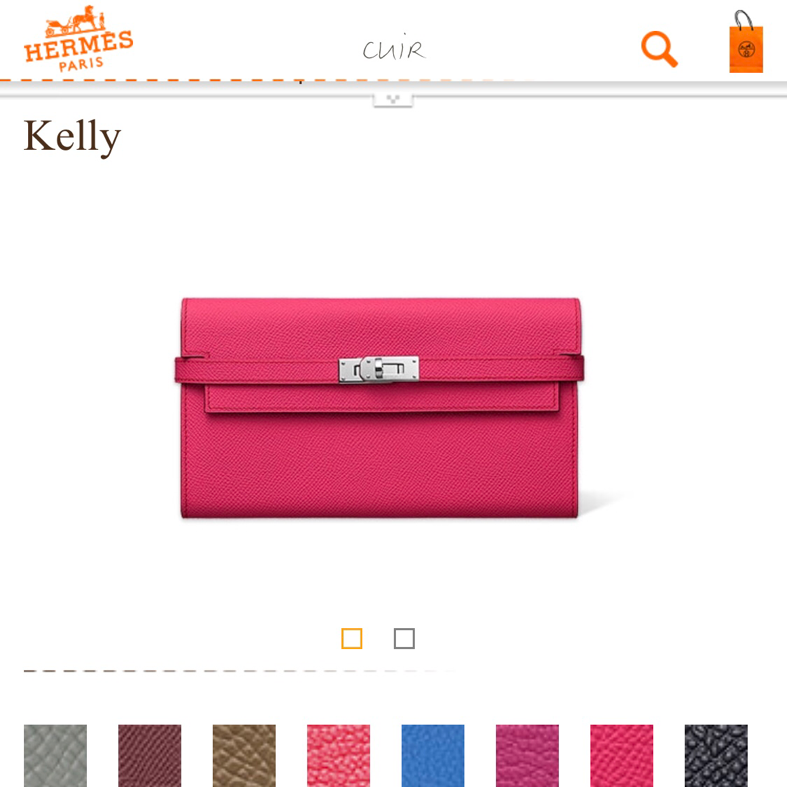Choose the magenta purple leather swatch
Viewport: 787px width, 787px height.
(x=527, y=755)
